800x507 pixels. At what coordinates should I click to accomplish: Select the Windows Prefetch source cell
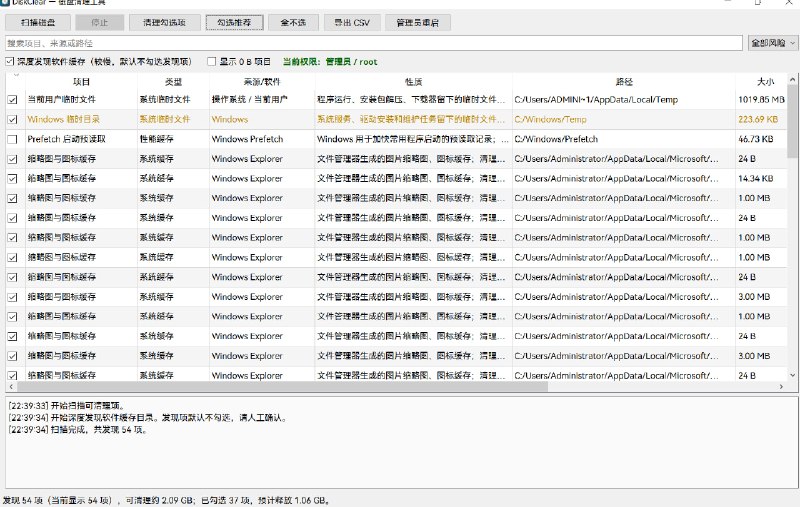click(262, 139)
